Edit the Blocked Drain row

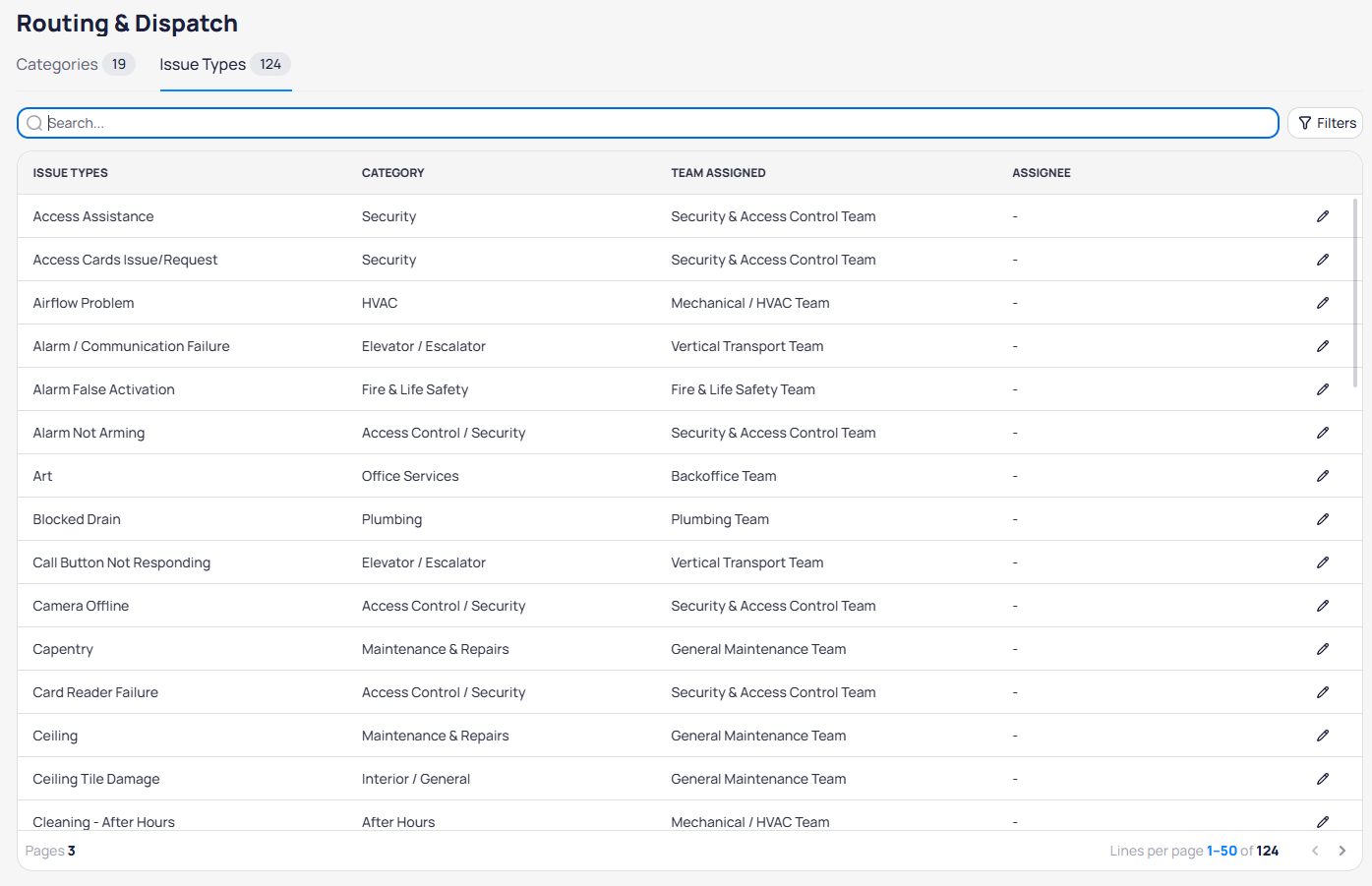1322,519
